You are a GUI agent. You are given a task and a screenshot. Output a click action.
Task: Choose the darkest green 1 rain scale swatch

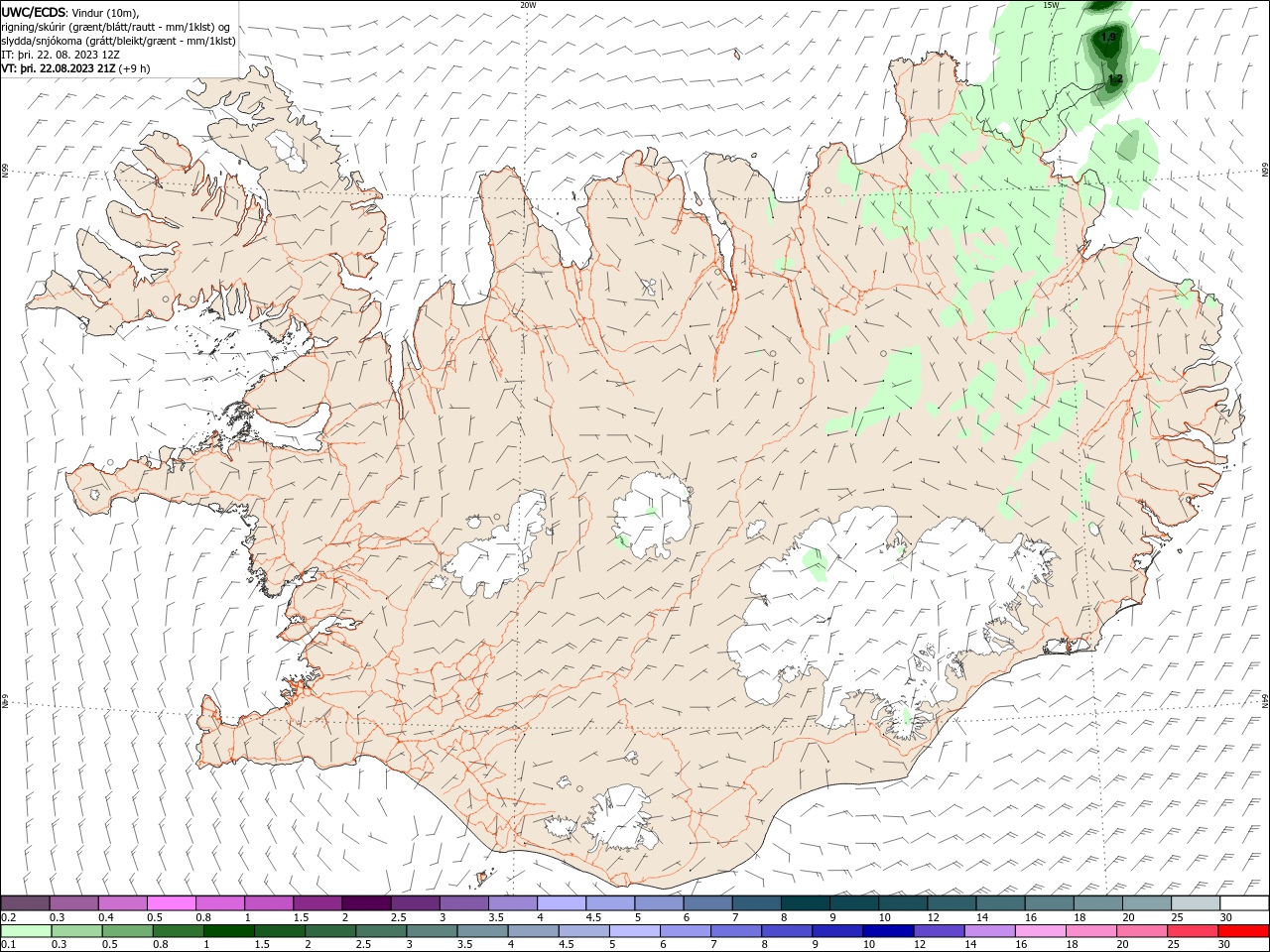[x=229, y=931]
